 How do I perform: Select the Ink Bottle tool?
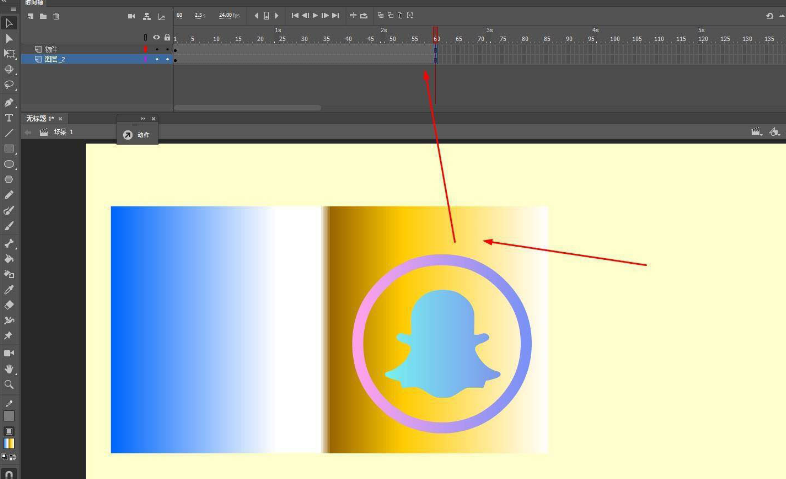(x=9, y=274)
